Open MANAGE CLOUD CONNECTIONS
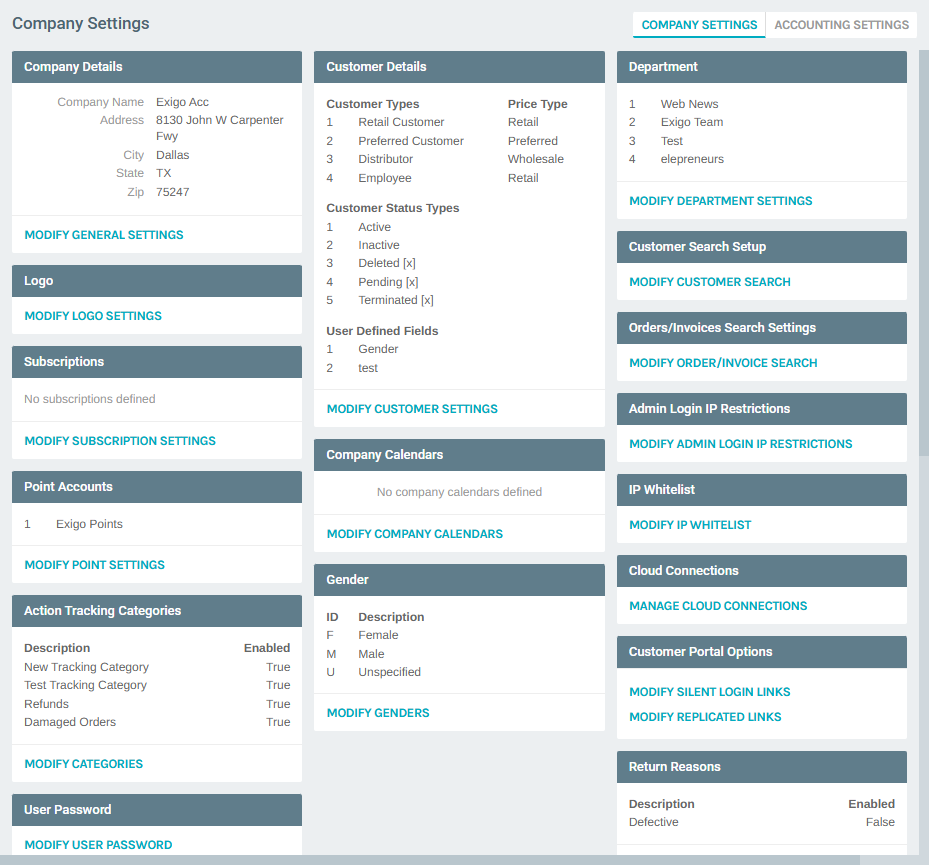 [x=717, y=605]
